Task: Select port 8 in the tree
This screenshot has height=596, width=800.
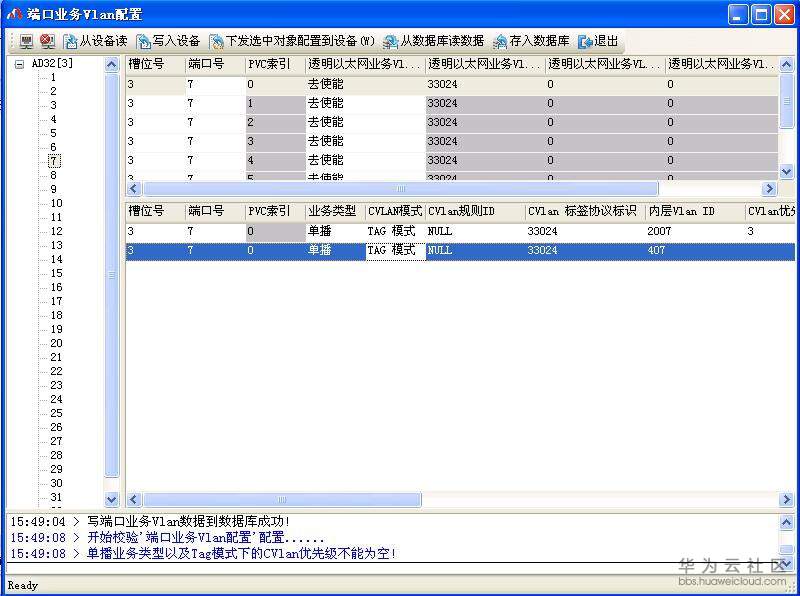Action: coord(53,175)
